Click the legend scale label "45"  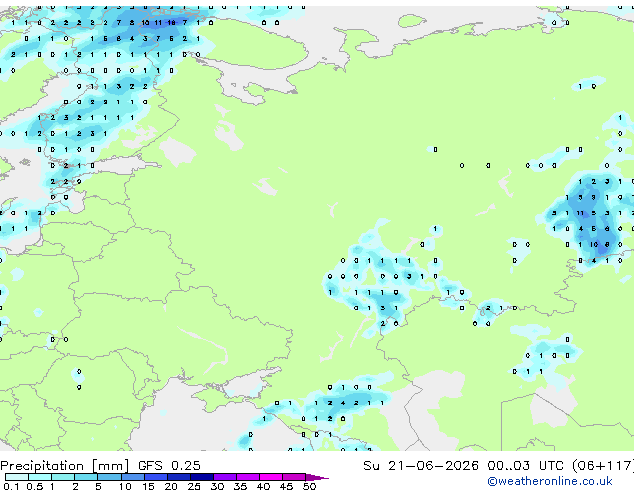point(286,486)
